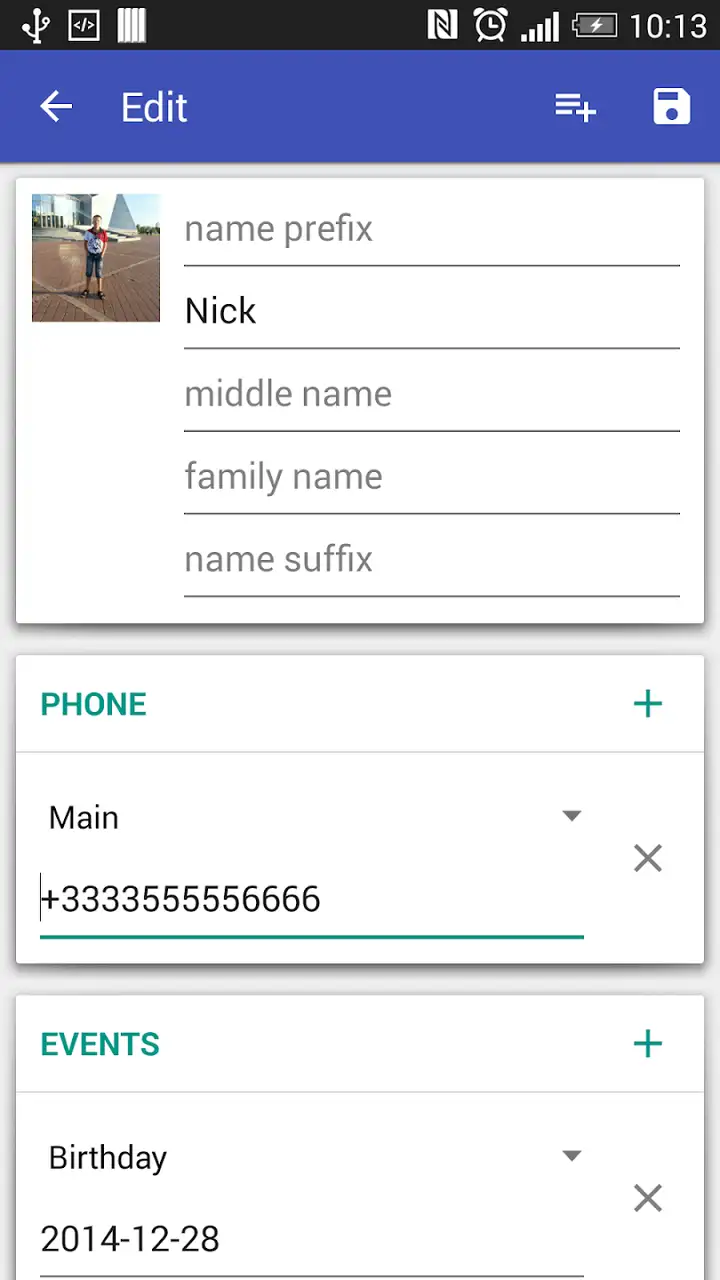Focus the middle name field
720x1280 pixels.
pos(432,394)
